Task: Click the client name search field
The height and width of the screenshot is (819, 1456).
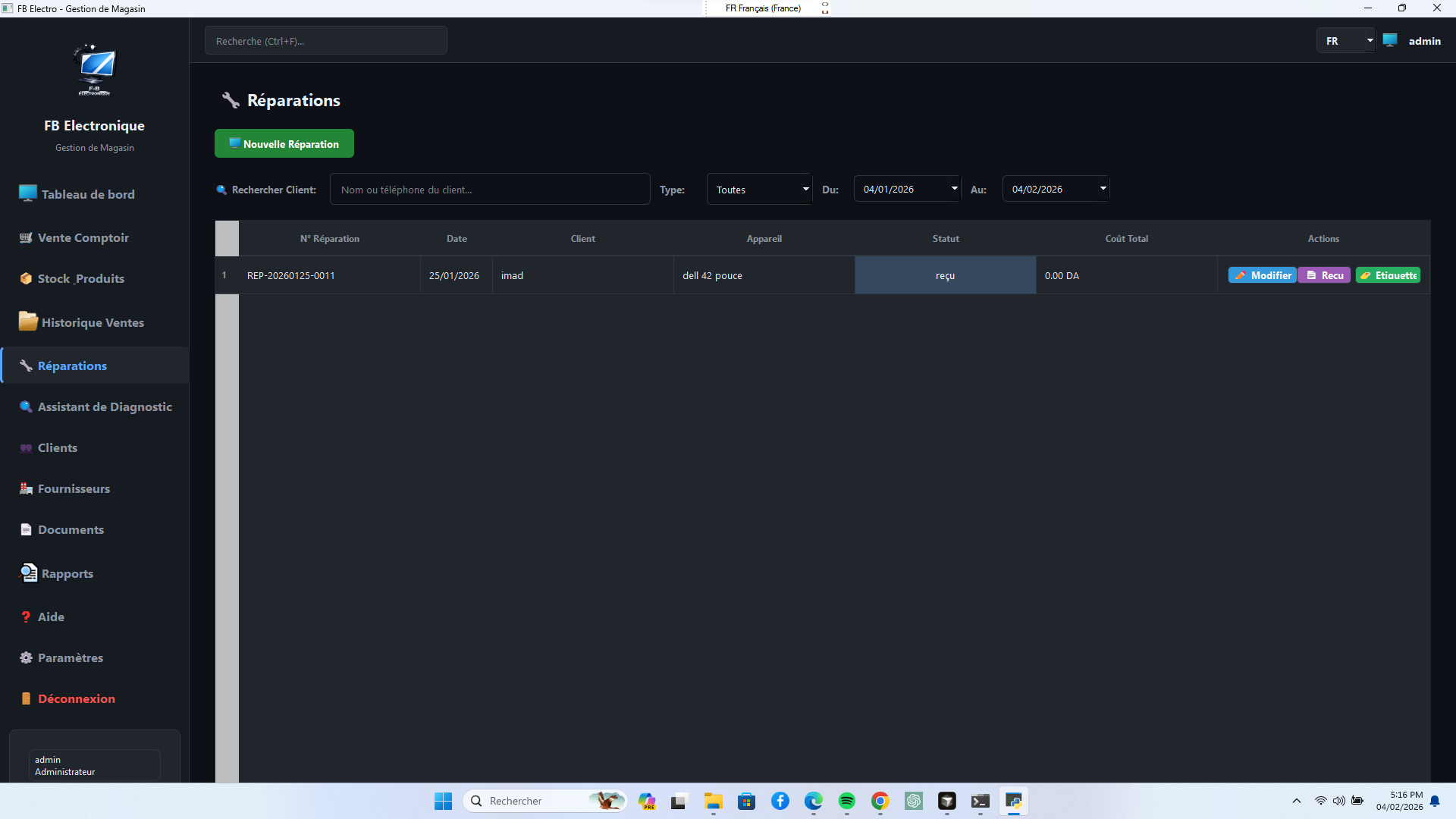Action: coord(489,190)
